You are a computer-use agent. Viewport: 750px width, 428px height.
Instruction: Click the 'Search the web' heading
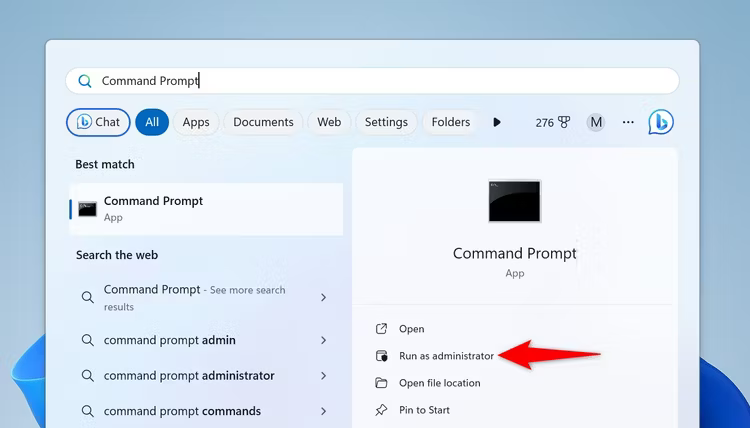click(117, 255)
